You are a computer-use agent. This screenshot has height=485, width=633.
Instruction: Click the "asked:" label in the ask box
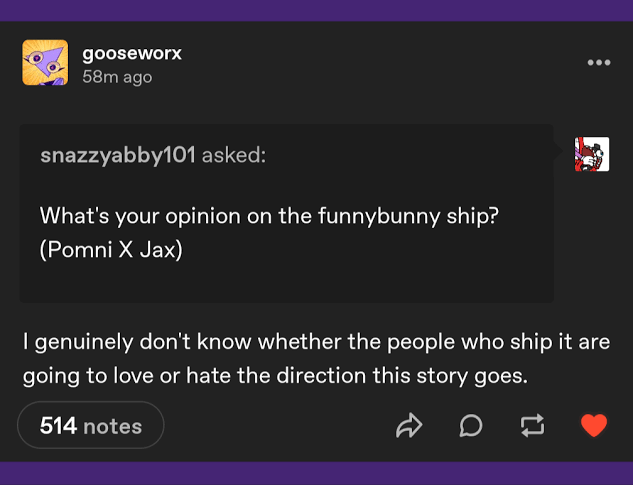234,156
